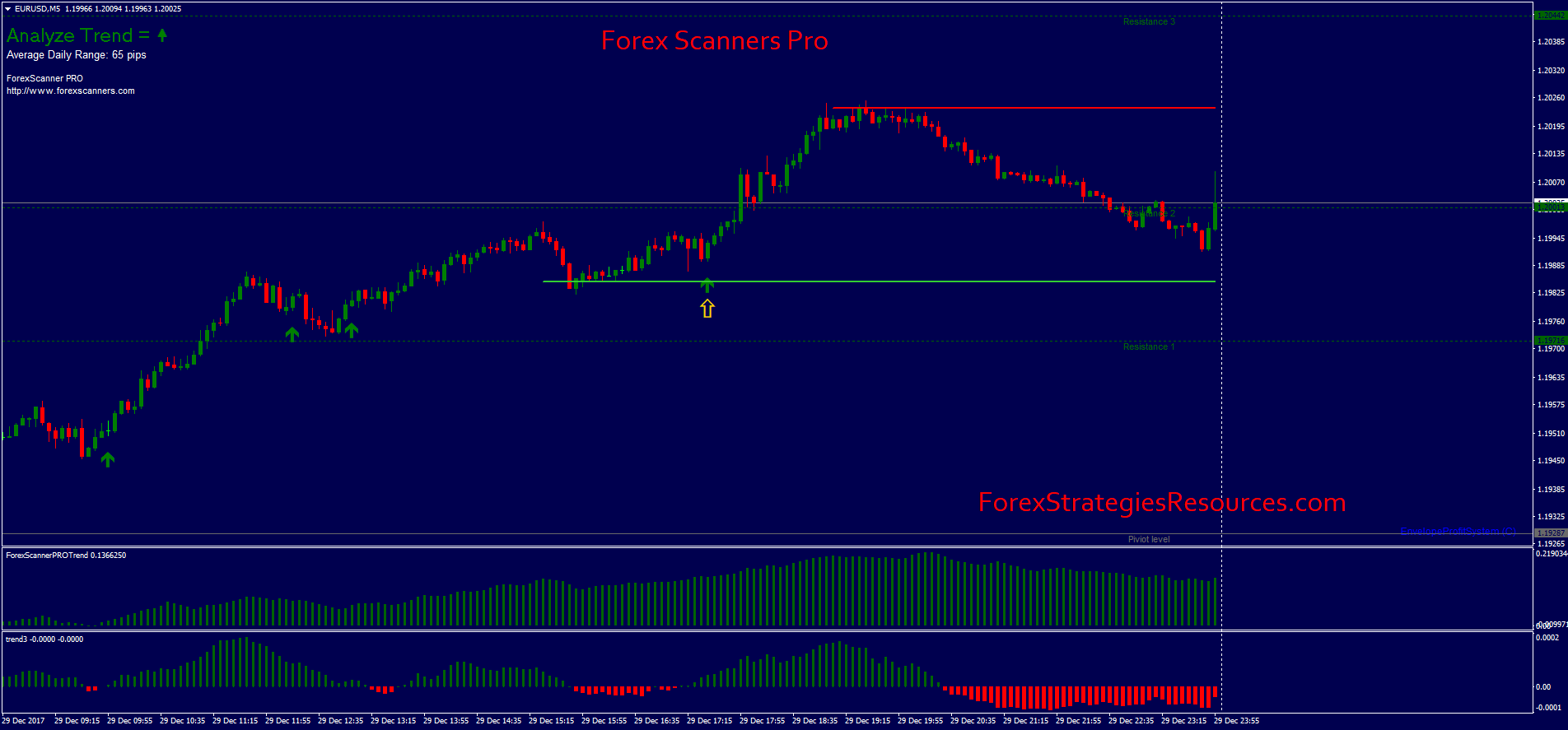Viewport: 1568px width, 730px height.
Task: Click the '29 Dec 2017' date on time axis
Action: click(23, 721)
